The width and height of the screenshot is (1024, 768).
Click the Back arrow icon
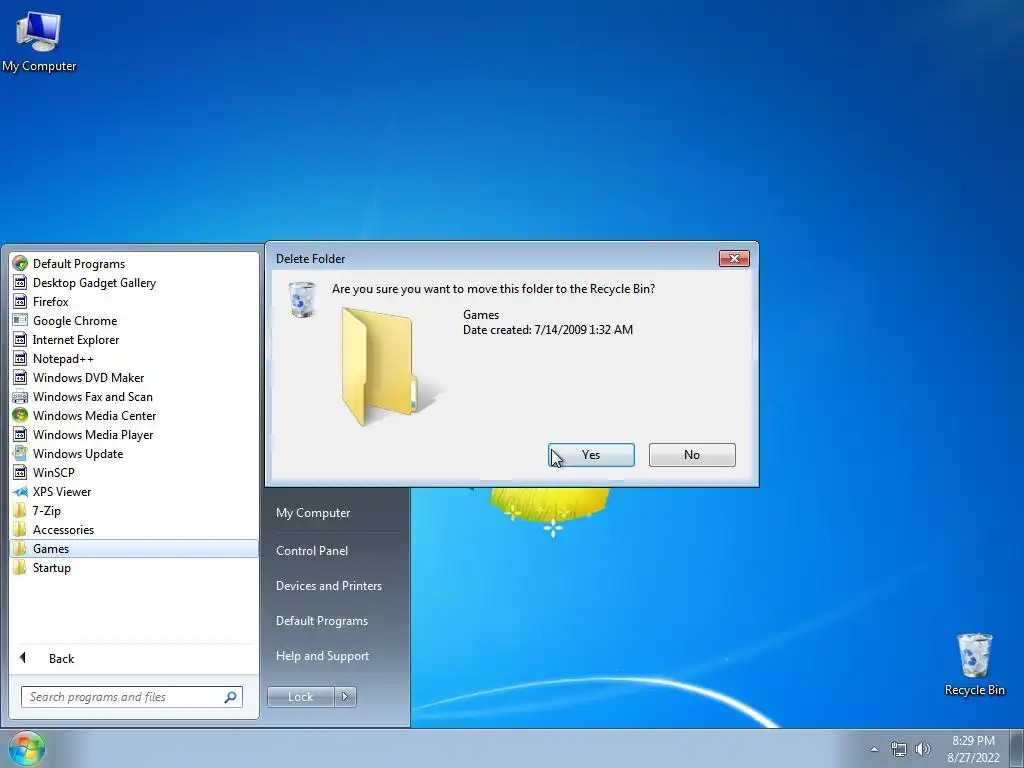click(23, 658)
